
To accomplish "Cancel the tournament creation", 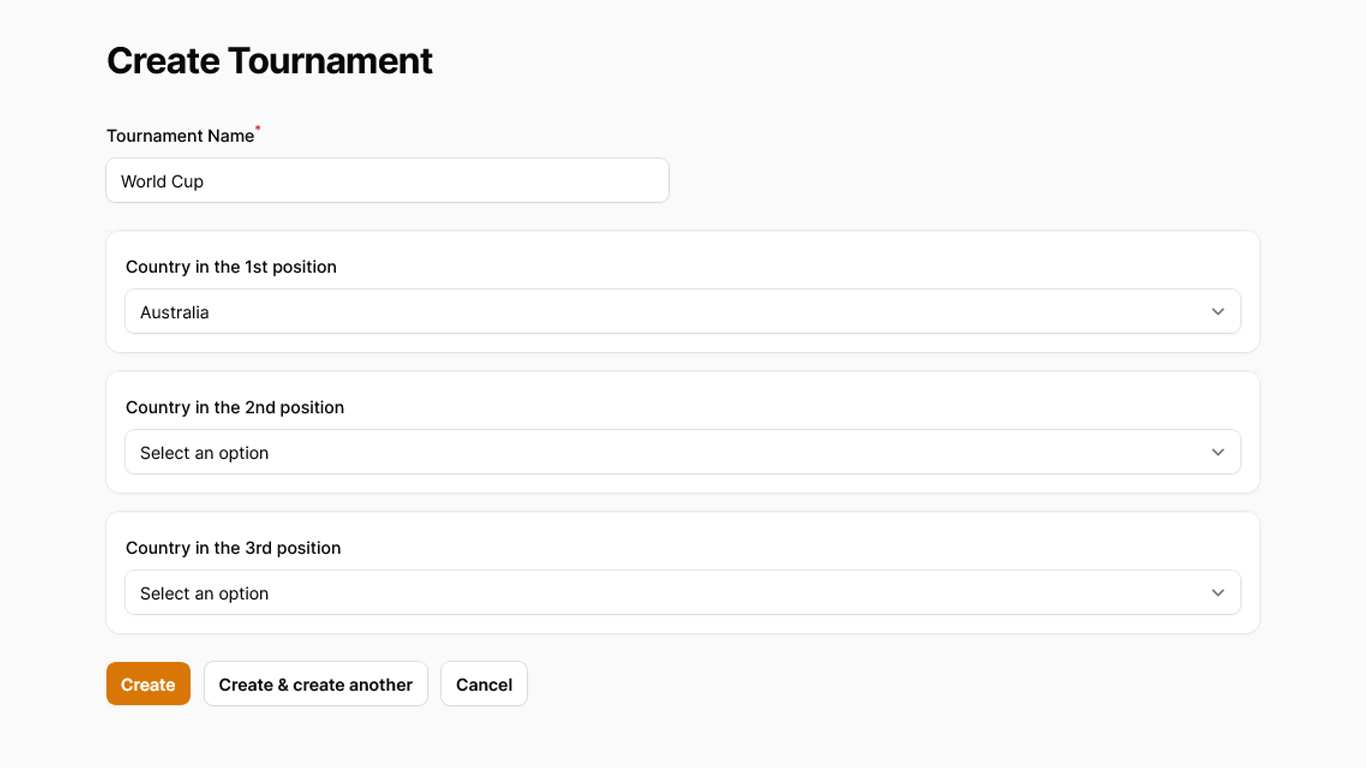I will pos(484,684).
